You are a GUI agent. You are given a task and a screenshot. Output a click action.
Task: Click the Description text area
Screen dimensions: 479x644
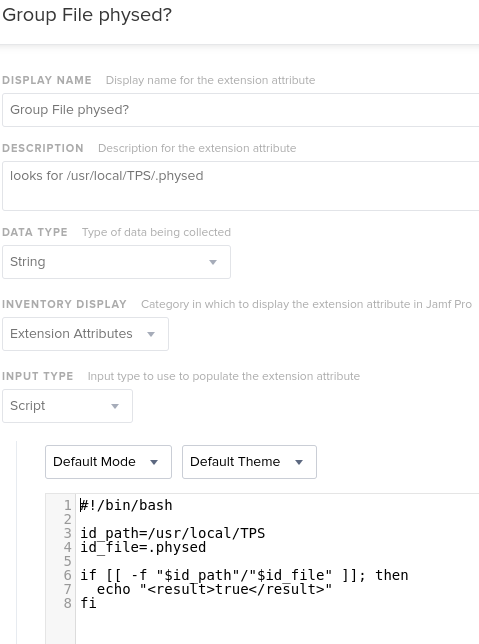tap(240, 186)
